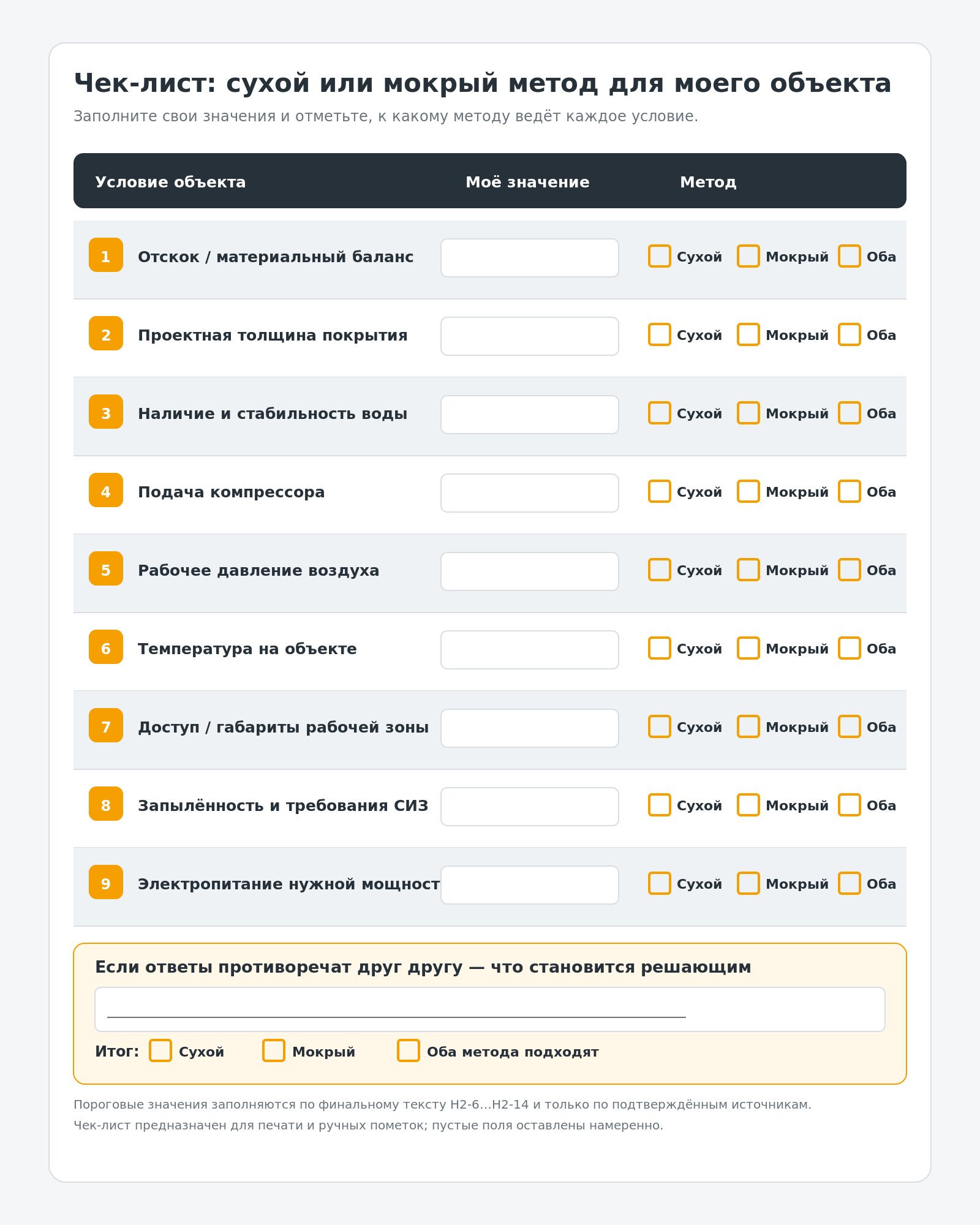Check the Итог Сухой box
Screen dimensions: 980x1225
pyautogui.click(x=160, y=1050)
